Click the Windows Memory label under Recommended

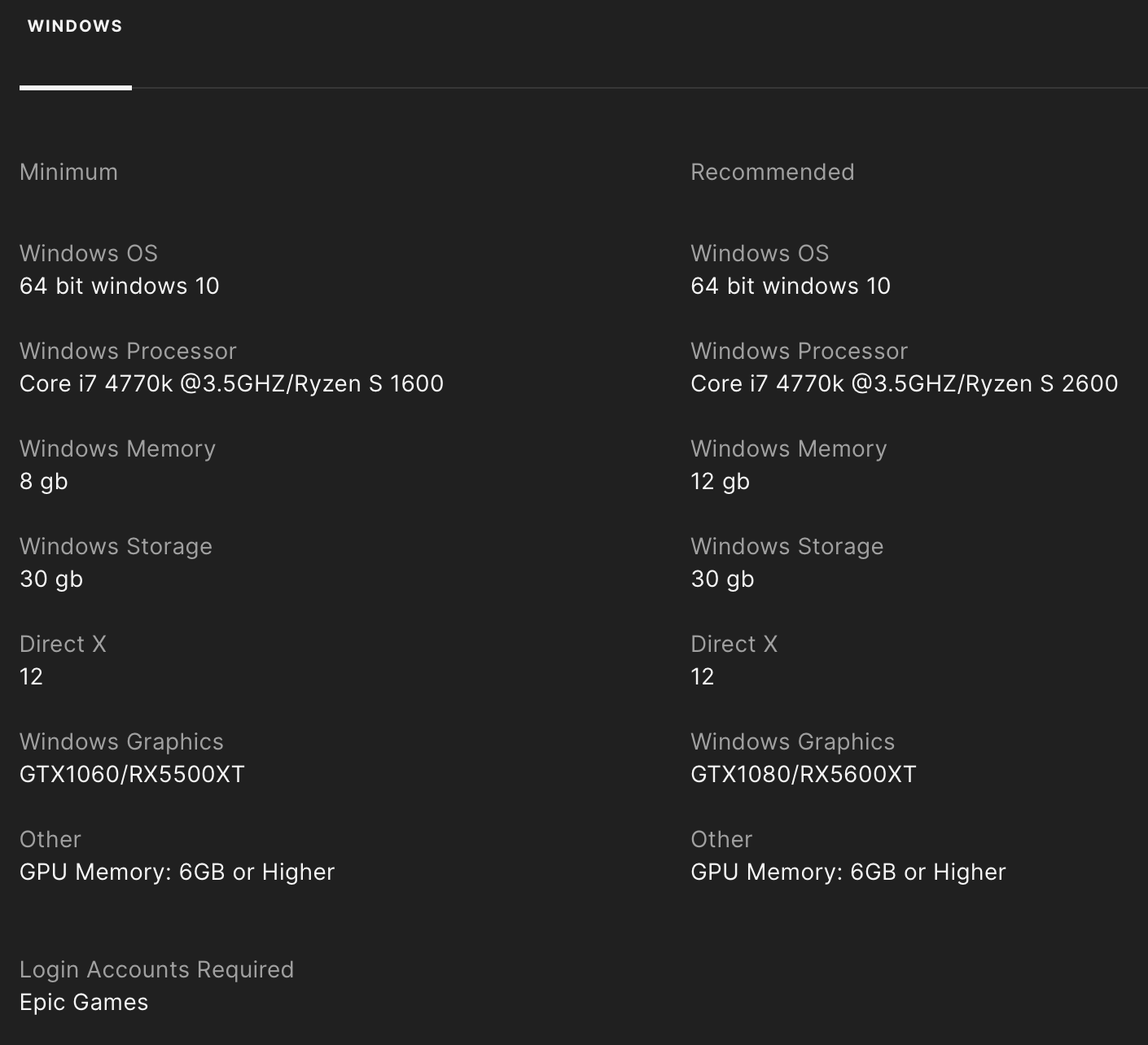coord(788,448)
